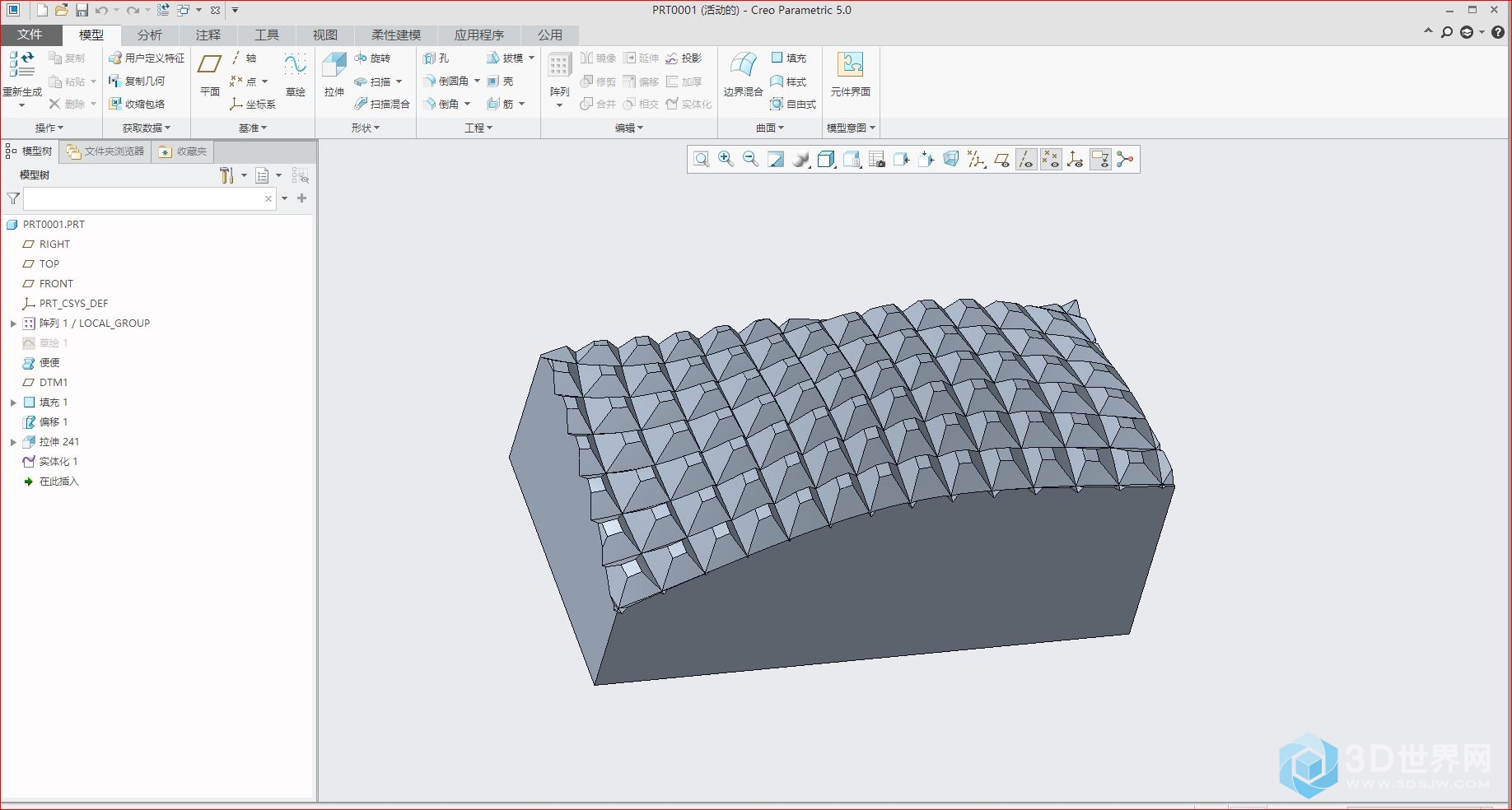The height and width of the screenshot is (810, 1512).
Task: Click the model tree filter search field
Action: point(142,198)
